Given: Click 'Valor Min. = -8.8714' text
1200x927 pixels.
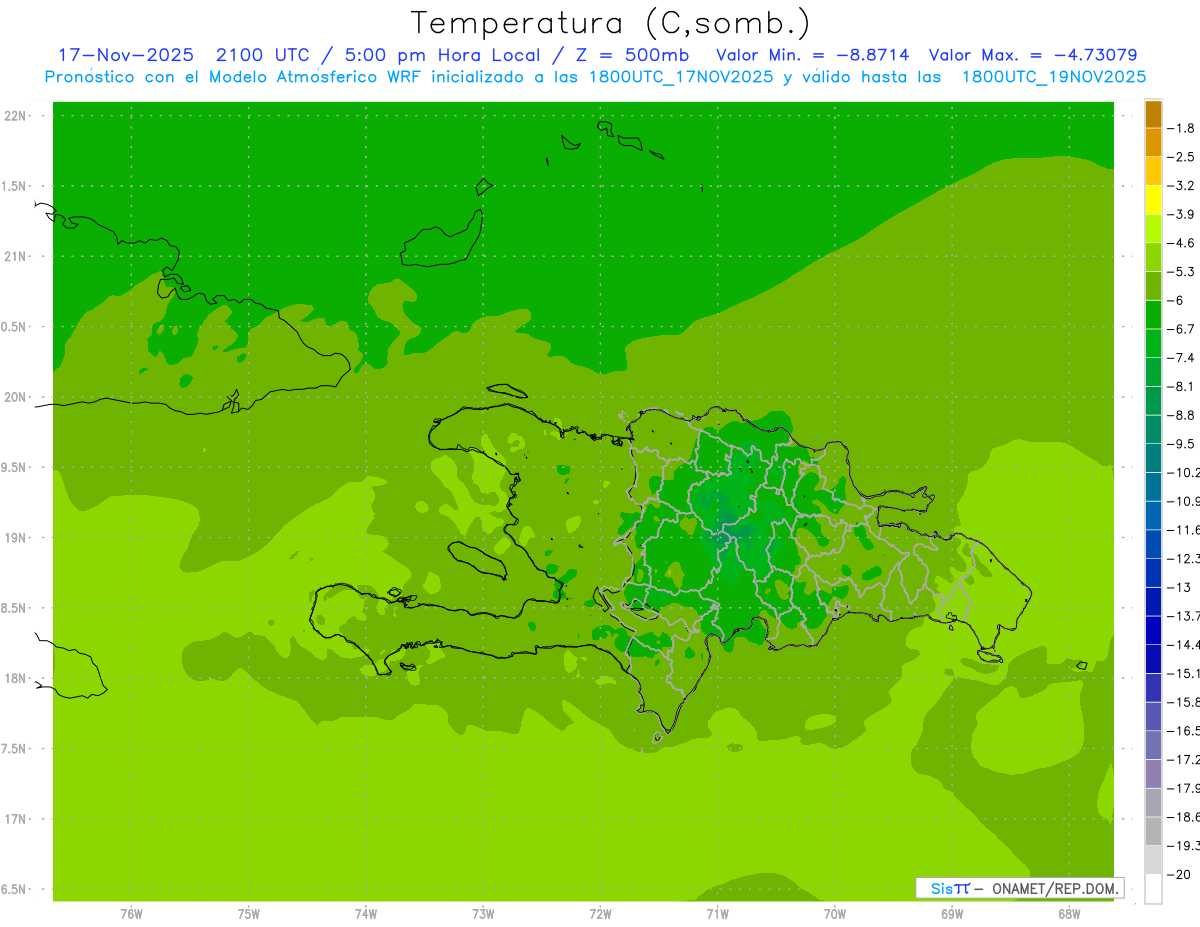Looking at the screenshot, I should [x=815, y=55].
